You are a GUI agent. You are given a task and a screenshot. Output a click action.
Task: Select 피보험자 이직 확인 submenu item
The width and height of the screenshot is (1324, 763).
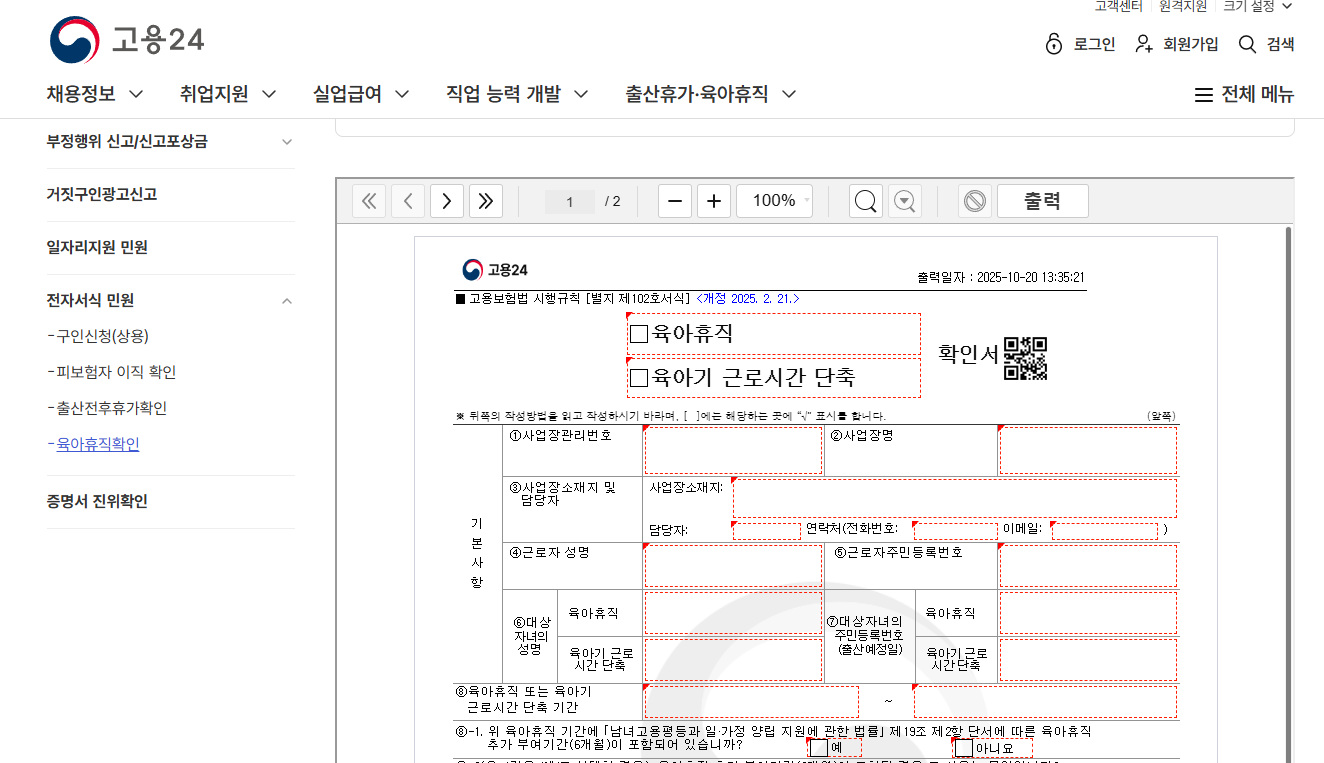click(x=116, y=372)
